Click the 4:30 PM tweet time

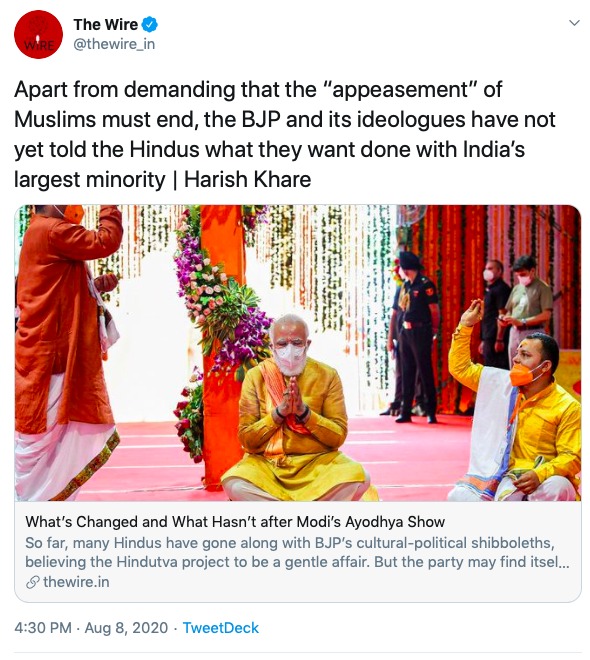pyautogui.click(x=43, y=628)
